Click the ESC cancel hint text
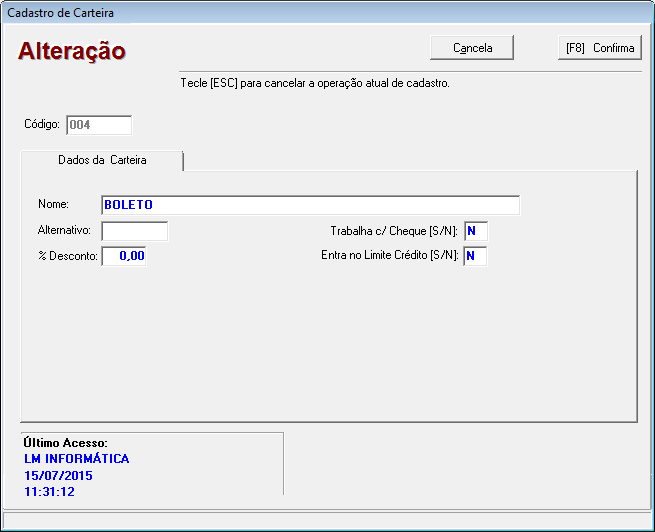 click(315, 83)
